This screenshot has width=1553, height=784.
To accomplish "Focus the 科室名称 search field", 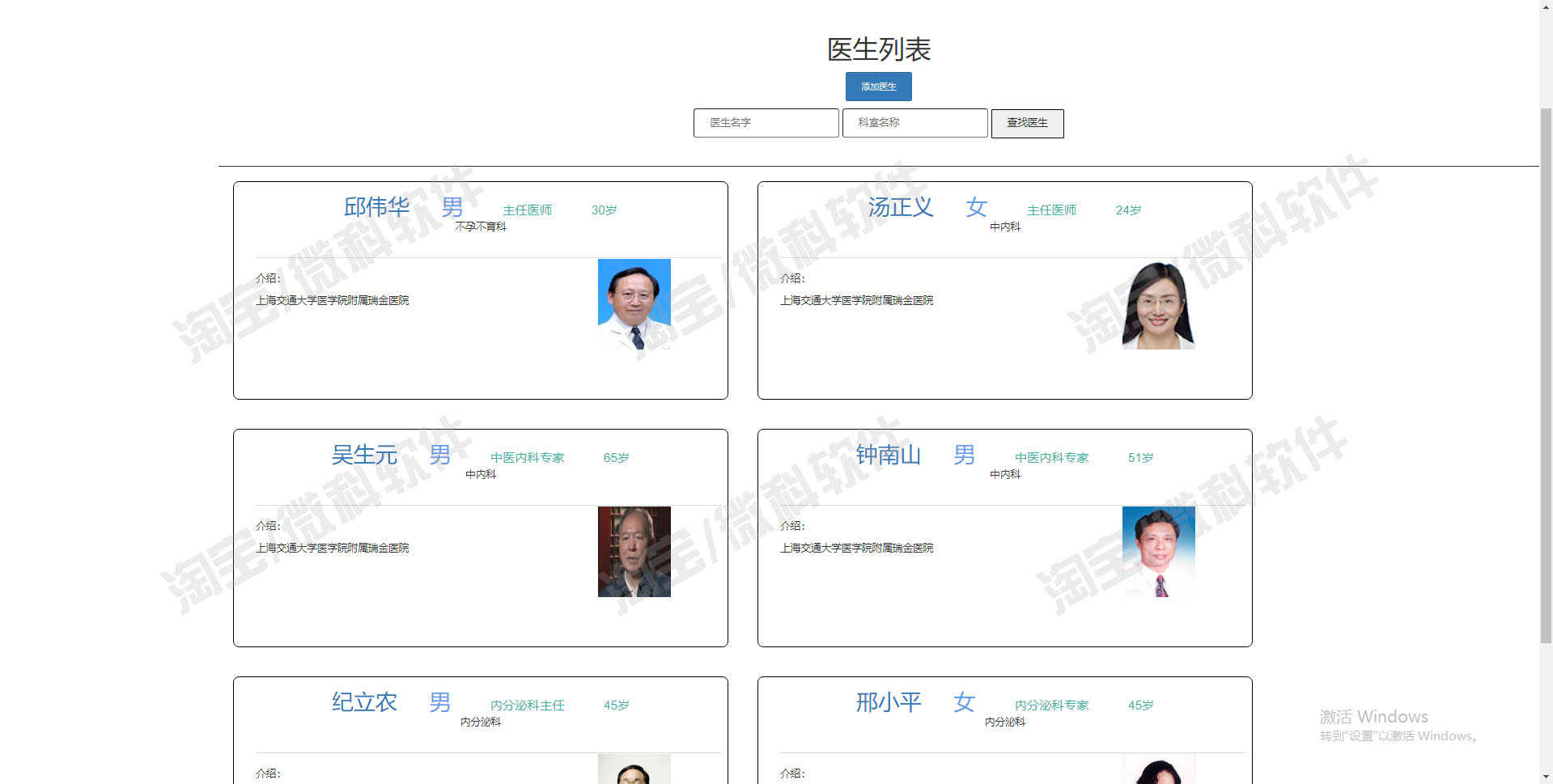I will pyautogui.click(x=914, y=123).
